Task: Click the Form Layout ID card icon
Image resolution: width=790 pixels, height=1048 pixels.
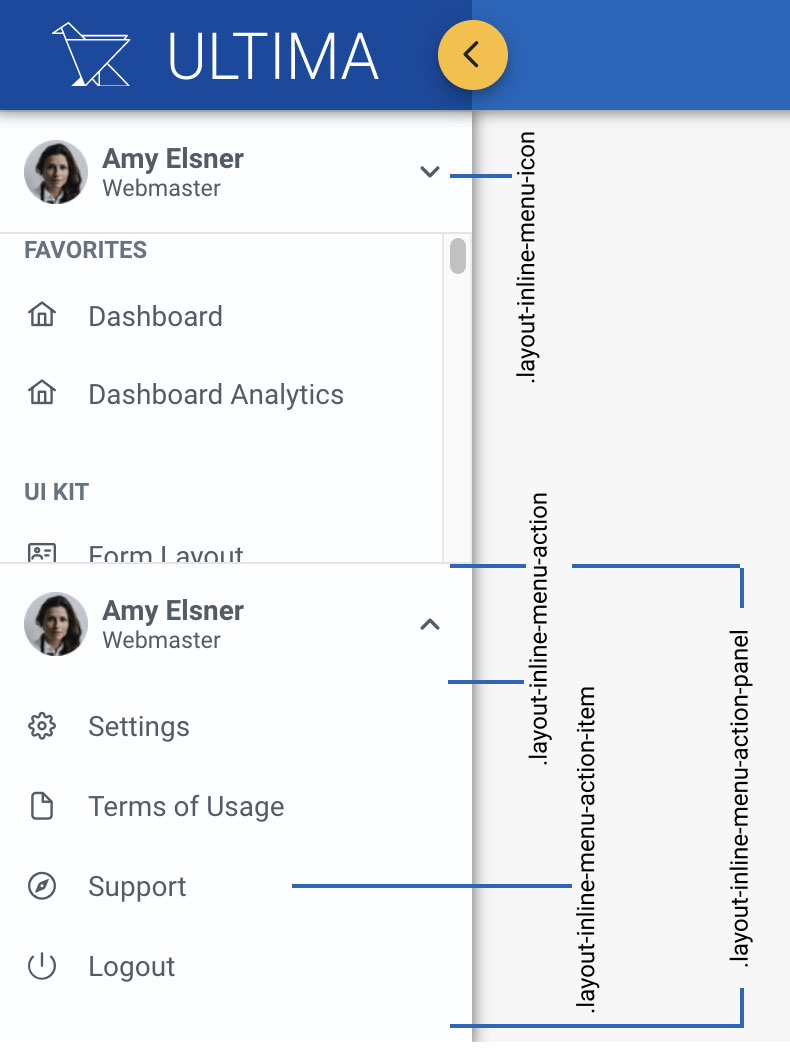Action: (42, 552)
